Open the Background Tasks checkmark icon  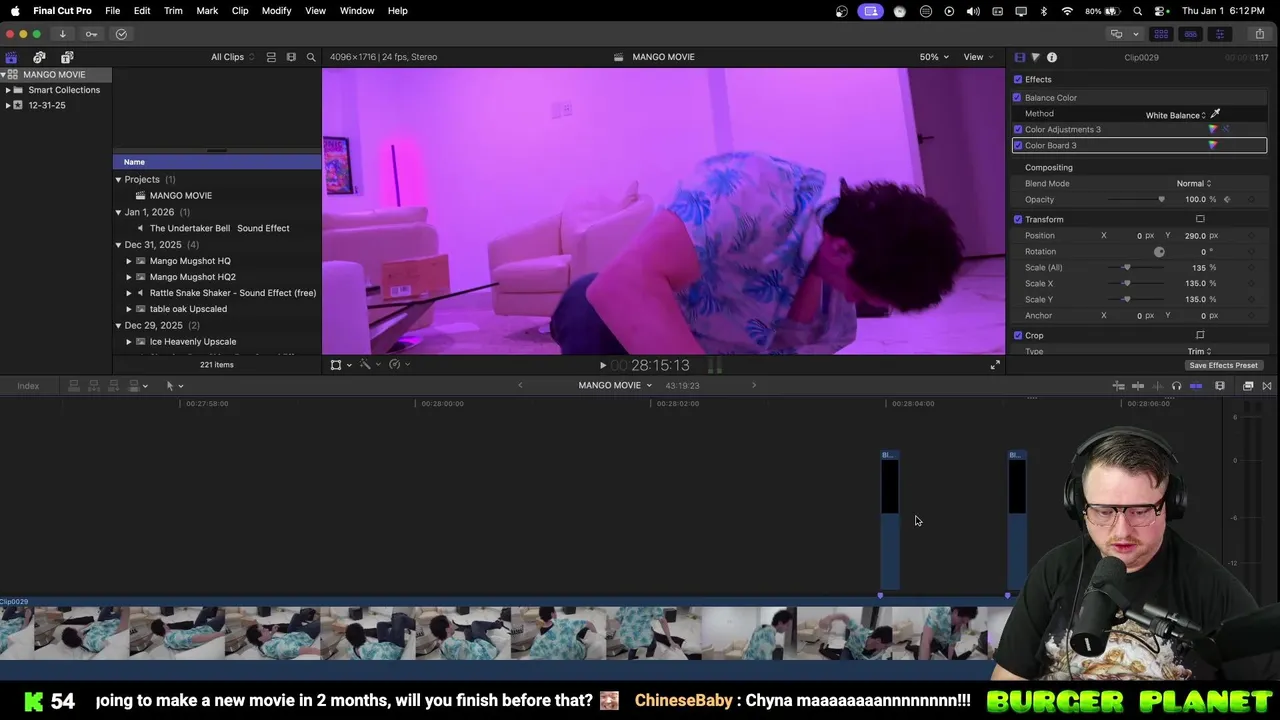[x=121, y=34]
